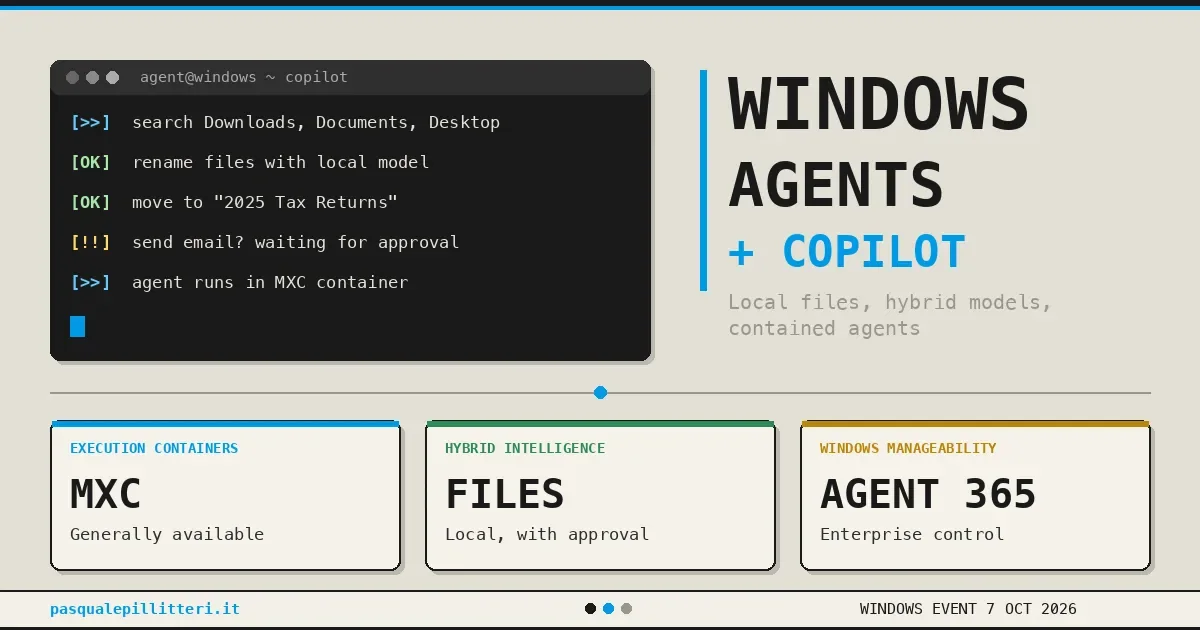
Task: Click 'Generally available' text in MXC card
Action: (167, 534)
